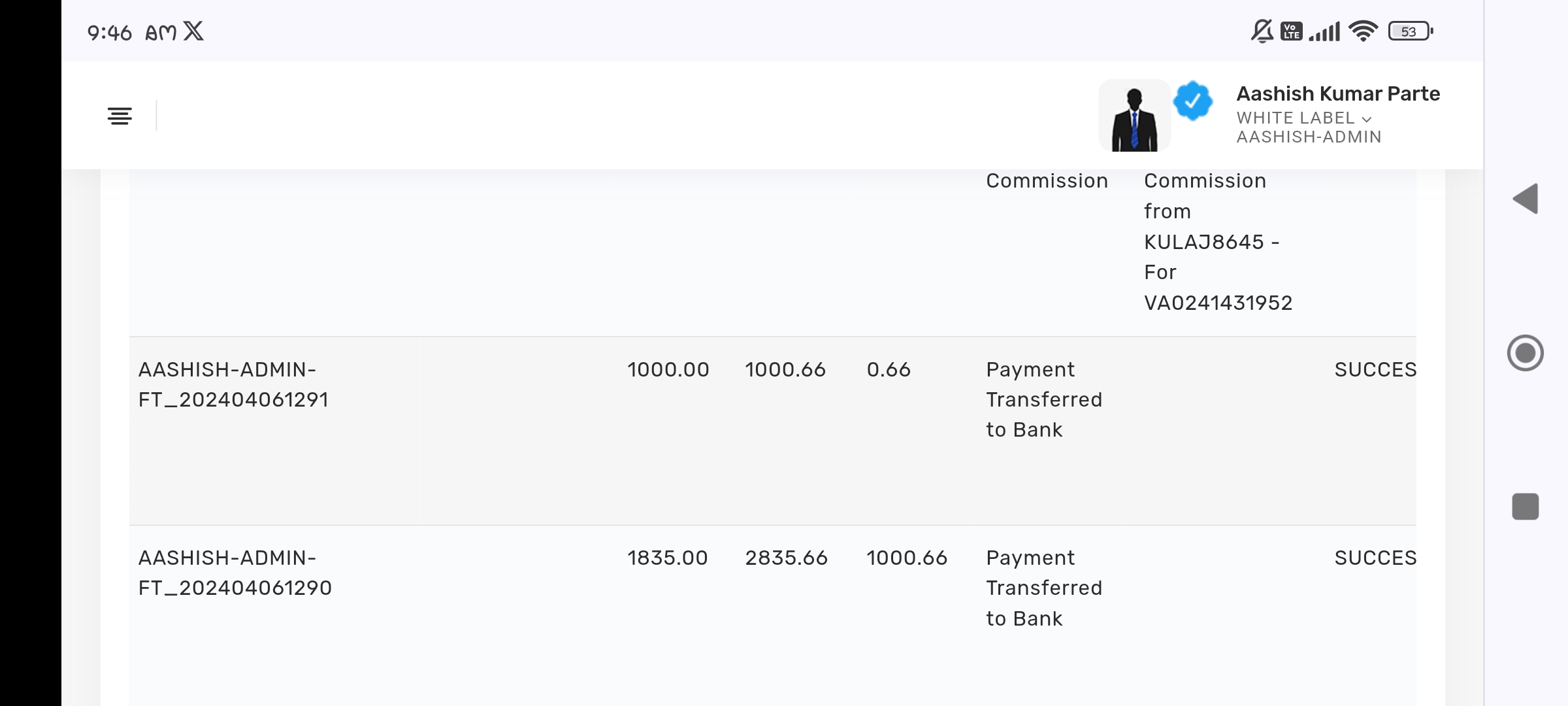The height and width of the screenshot is (706, 1568).
Task: Tap the X app status icon
Action: [193, 31]
